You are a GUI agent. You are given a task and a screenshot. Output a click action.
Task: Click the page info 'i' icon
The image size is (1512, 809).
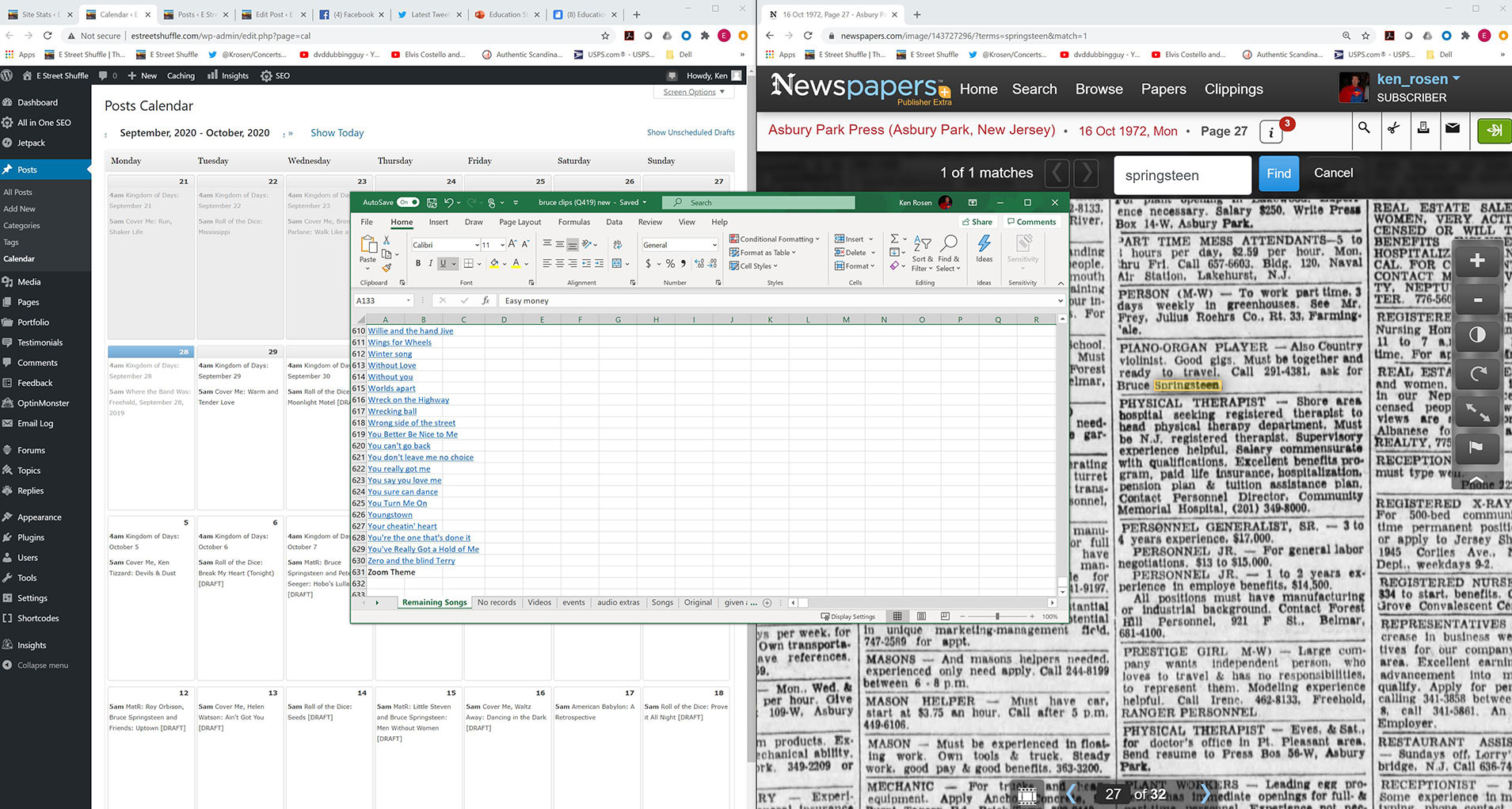(1271, 132)
